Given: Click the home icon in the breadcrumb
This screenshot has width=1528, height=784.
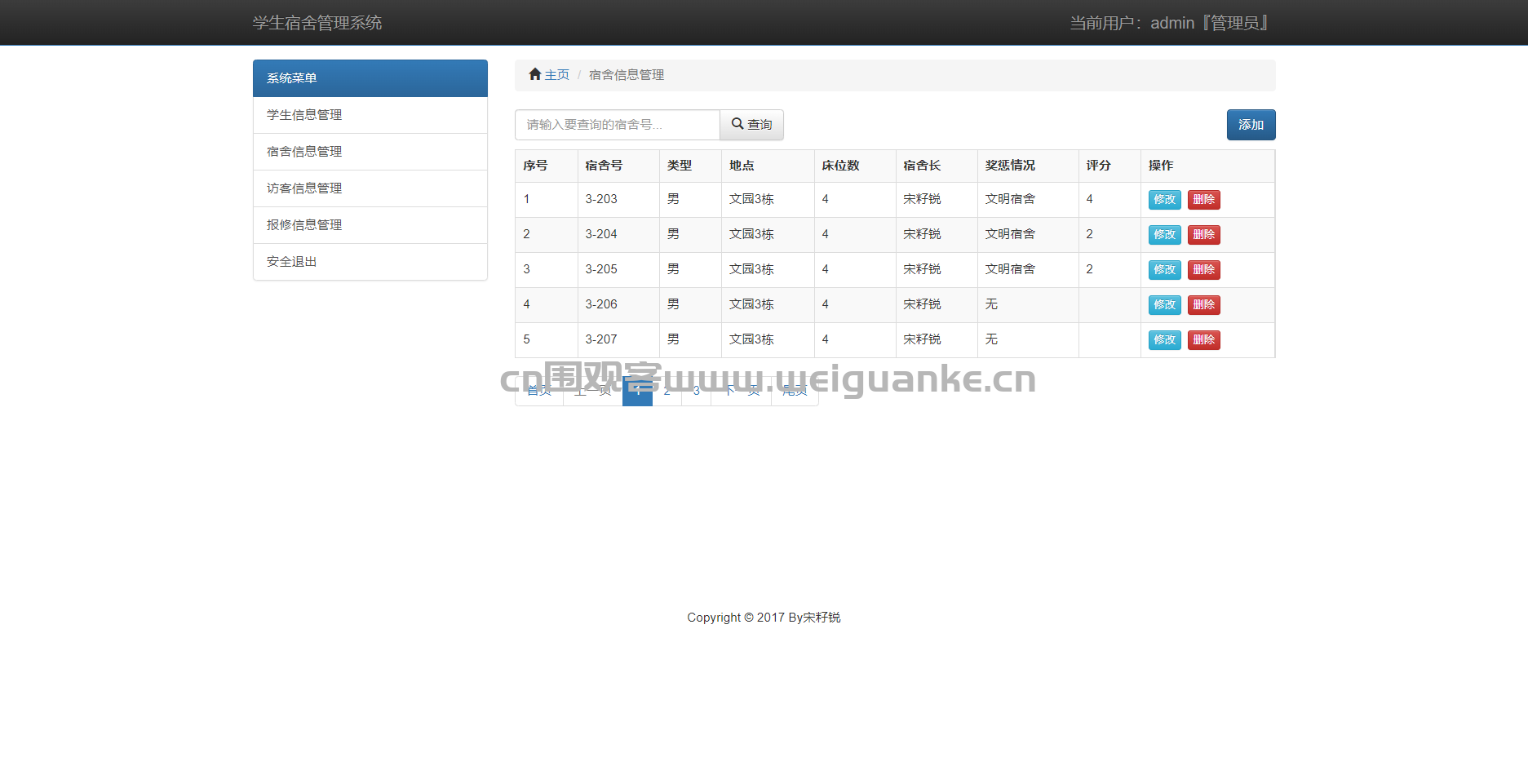Looking at the screenshot, I should [535, 74].
